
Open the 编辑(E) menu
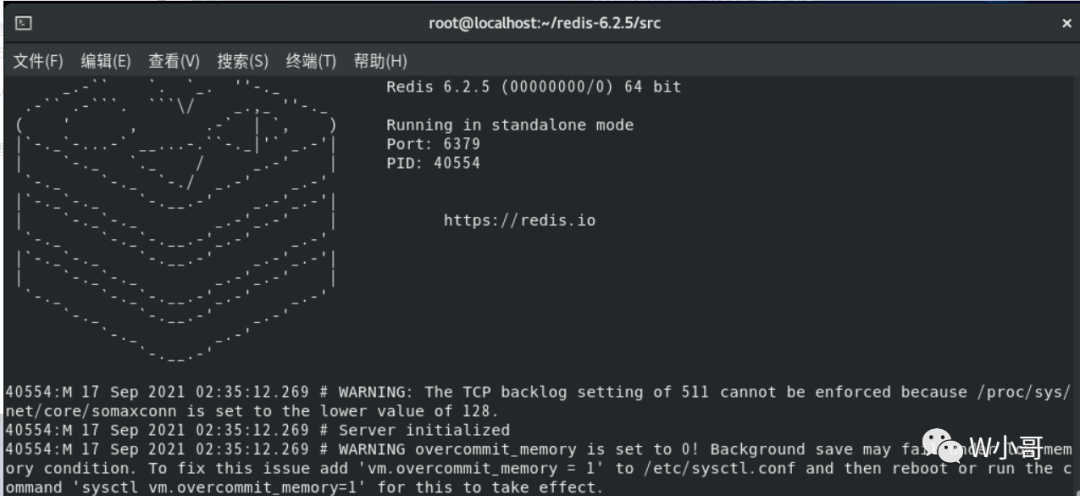tap(105, 61)
